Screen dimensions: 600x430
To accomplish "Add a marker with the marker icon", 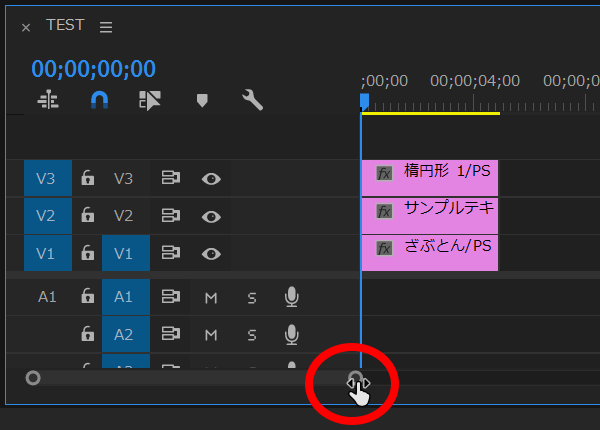I will pos(202,101).
